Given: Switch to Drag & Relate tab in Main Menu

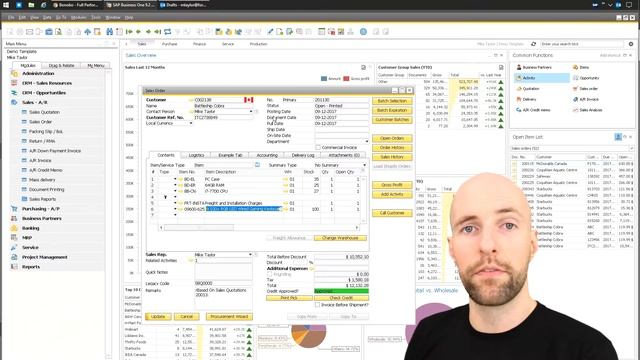Looking at the screenshot, I should (x=62, y=65).
